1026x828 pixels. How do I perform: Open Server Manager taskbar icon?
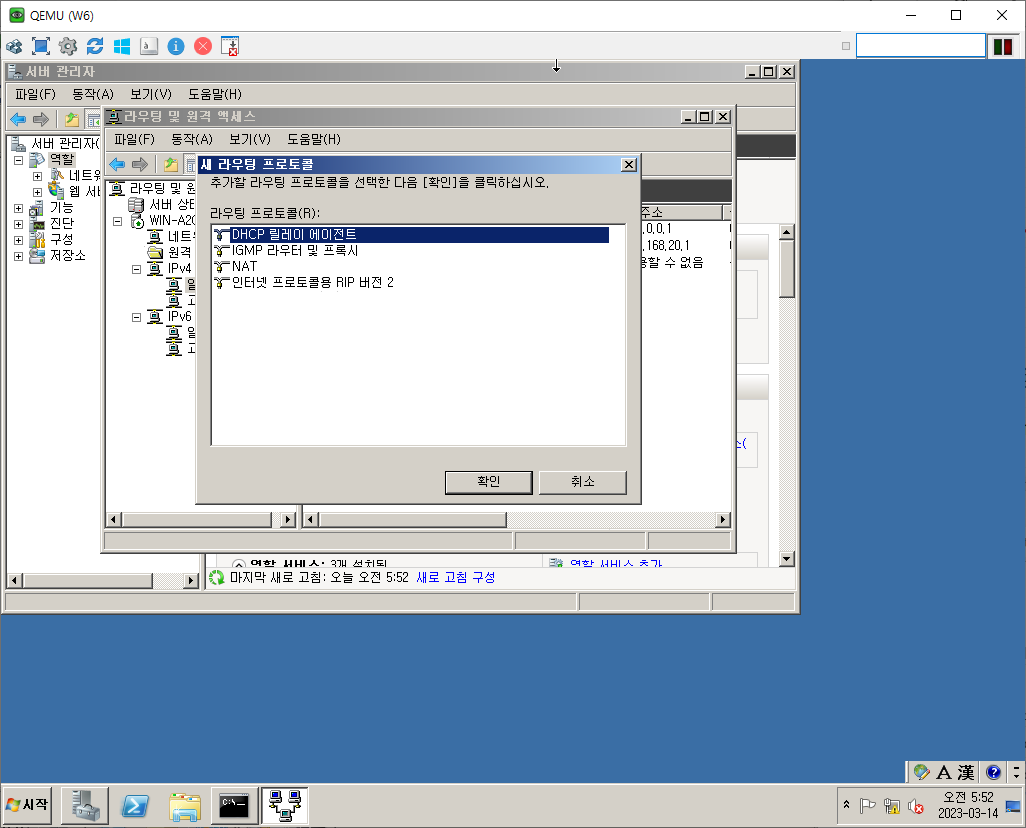(85, 805)
